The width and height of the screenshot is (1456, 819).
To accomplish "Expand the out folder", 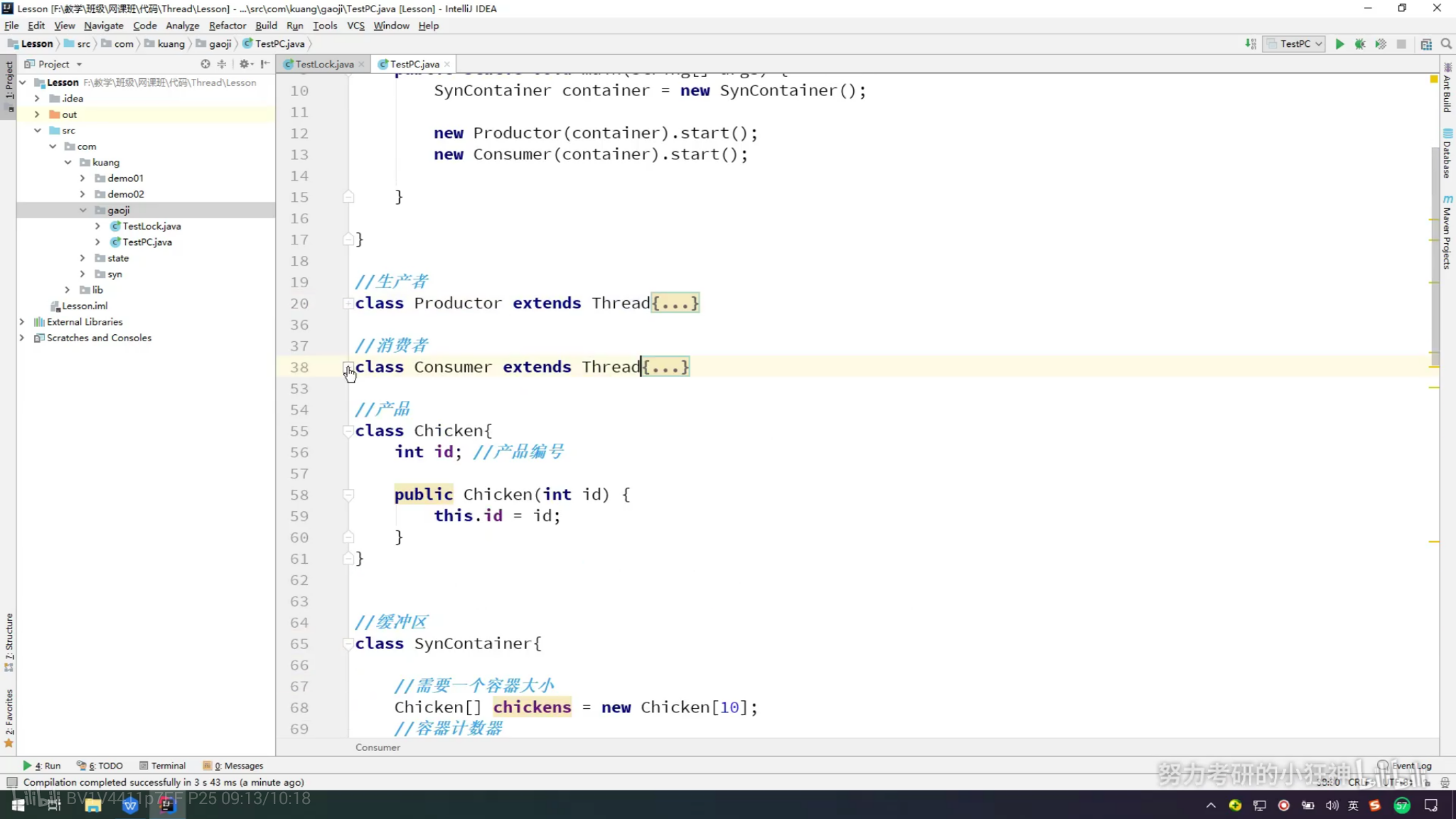I will tap(37, 114).
